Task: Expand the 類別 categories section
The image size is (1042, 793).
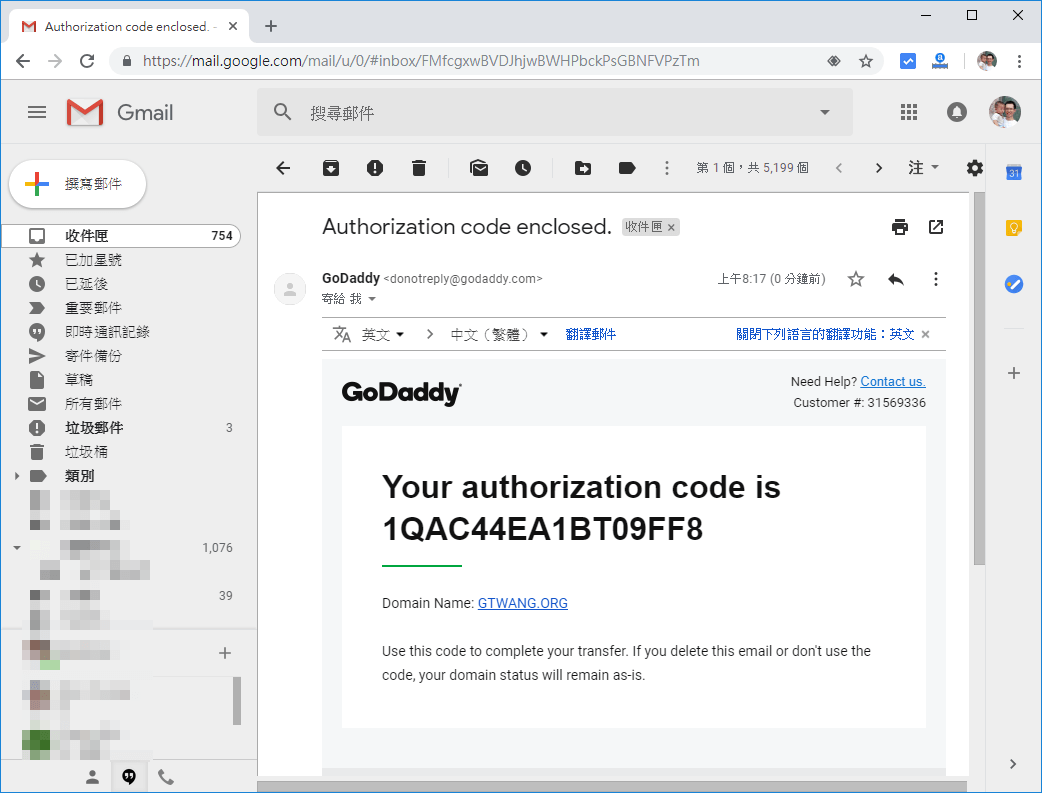Action: pos(17,476)
